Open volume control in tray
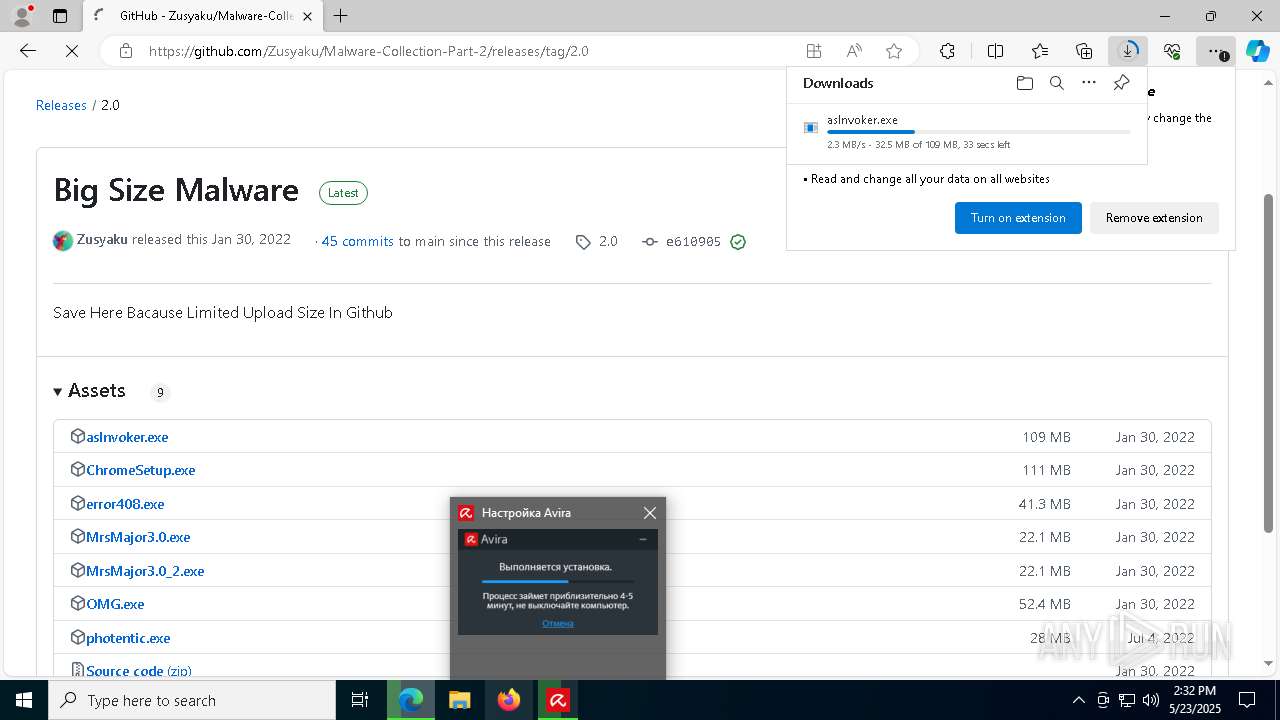The width and height of the screenshot is (1280, 720). tap(1150, 700)
